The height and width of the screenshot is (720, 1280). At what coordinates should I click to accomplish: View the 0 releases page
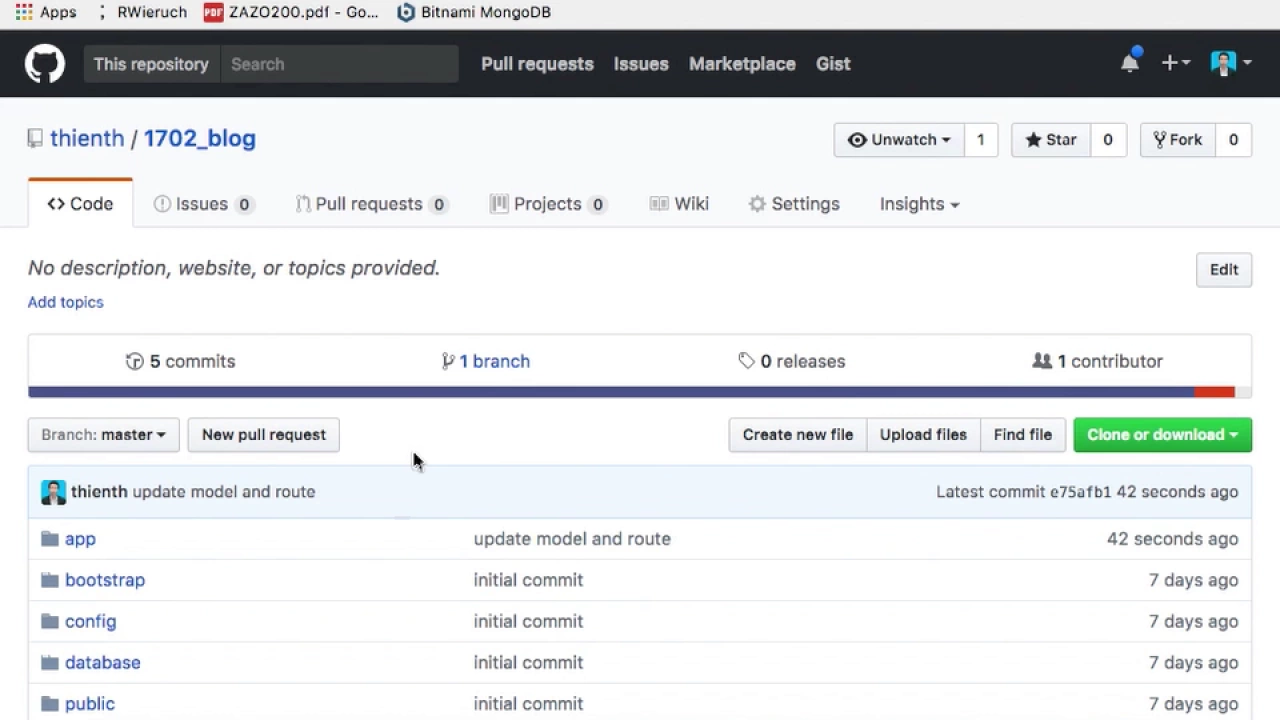pos(792,361)
